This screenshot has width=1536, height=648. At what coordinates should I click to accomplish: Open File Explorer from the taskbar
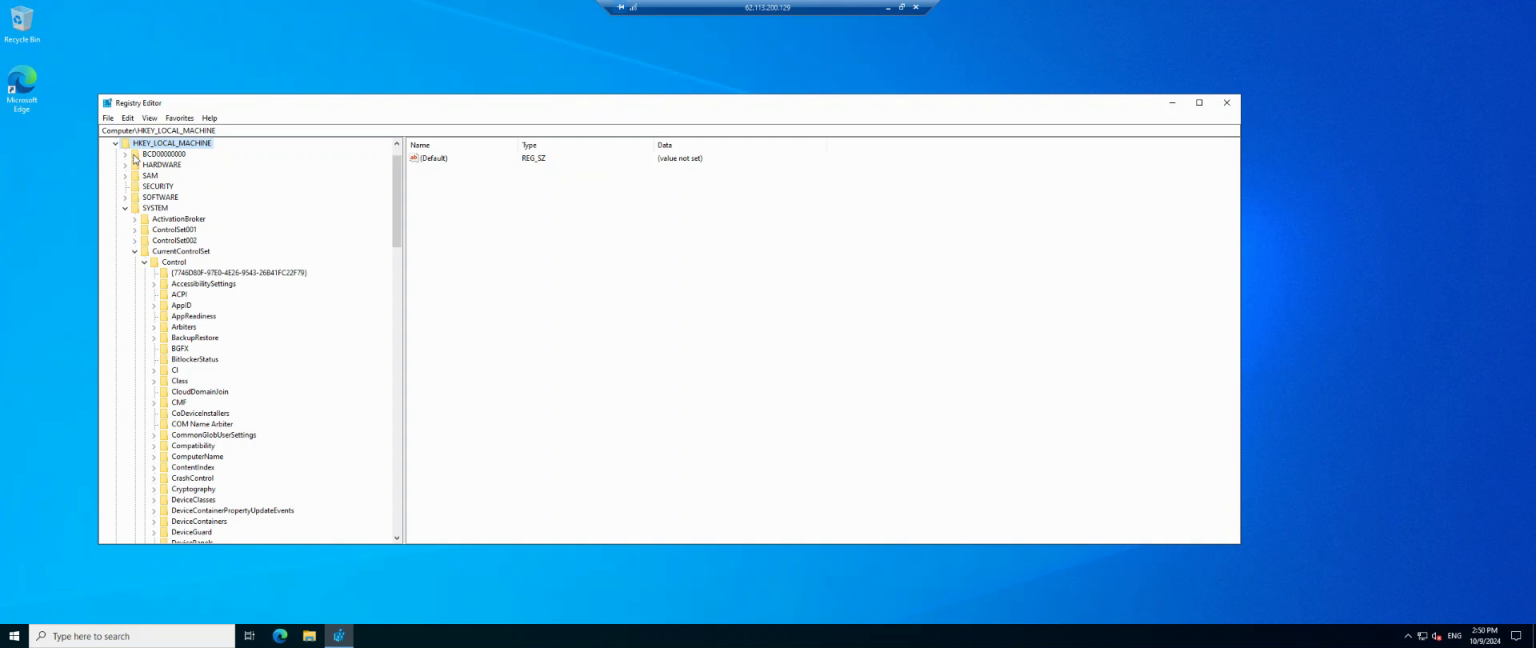click(310, 635)
